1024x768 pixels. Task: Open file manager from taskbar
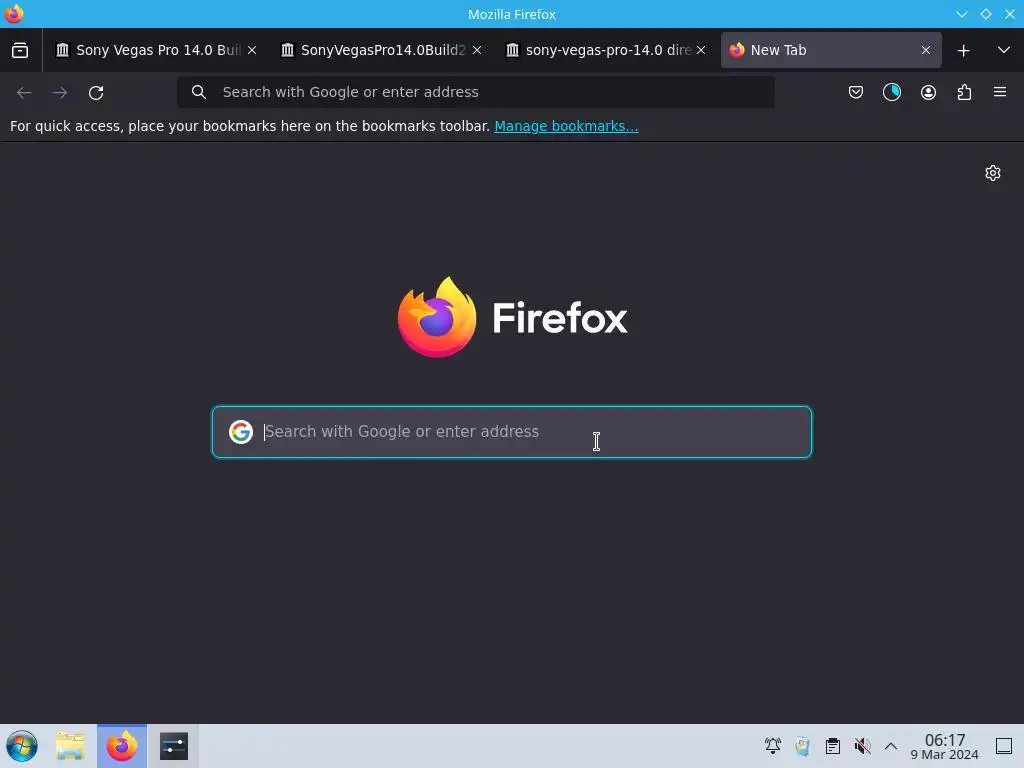click(x=70, y=746)
